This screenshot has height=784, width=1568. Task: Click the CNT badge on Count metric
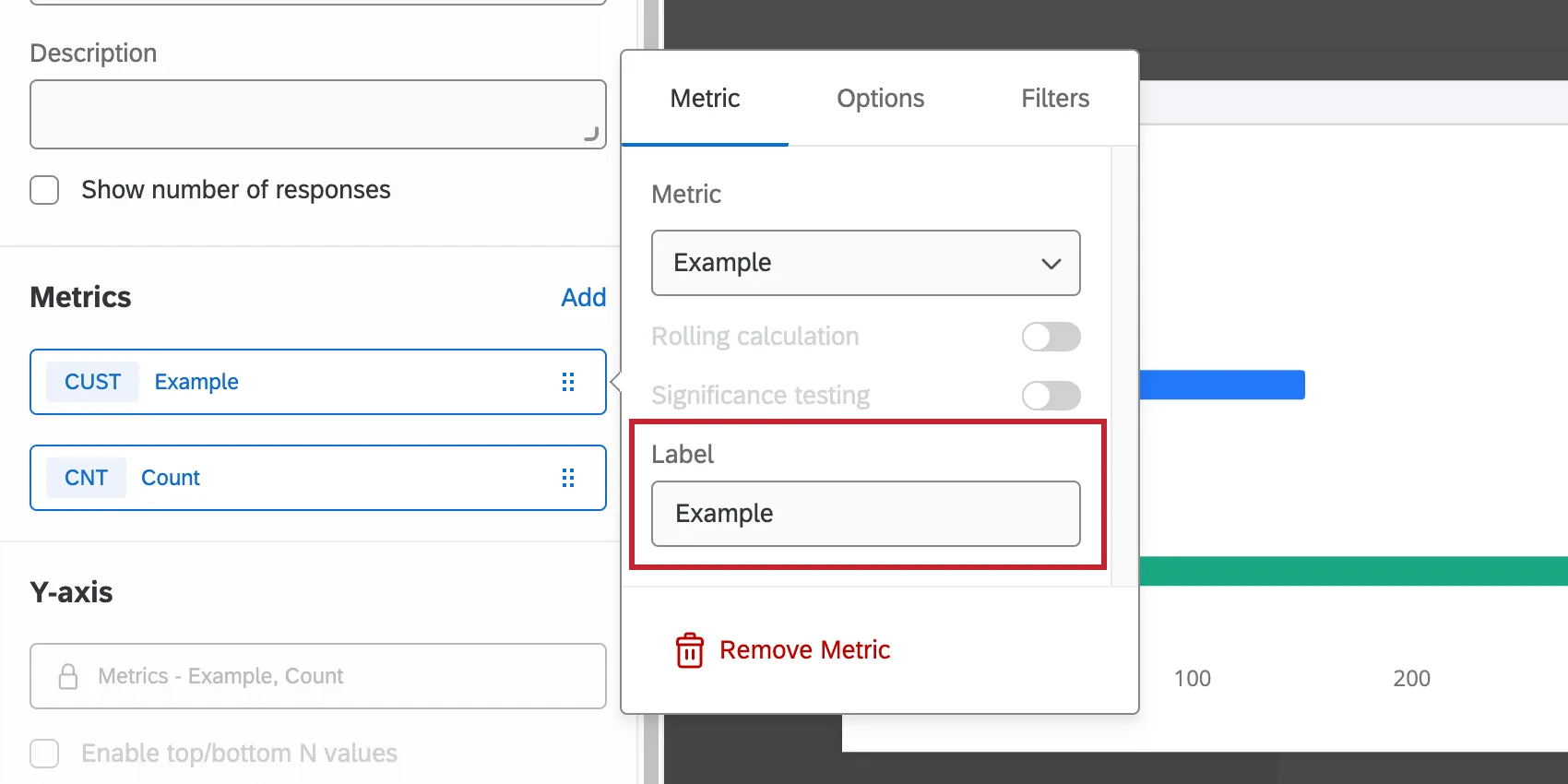(86, 478)
